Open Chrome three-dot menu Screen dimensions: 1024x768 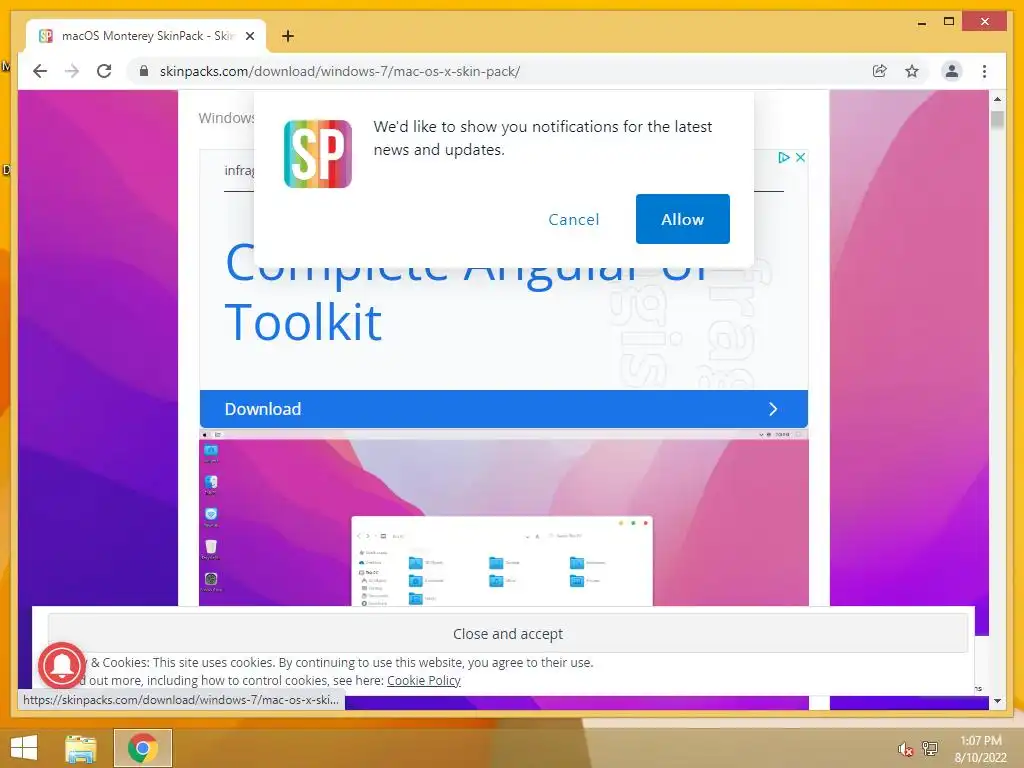(x=984, y=71)
